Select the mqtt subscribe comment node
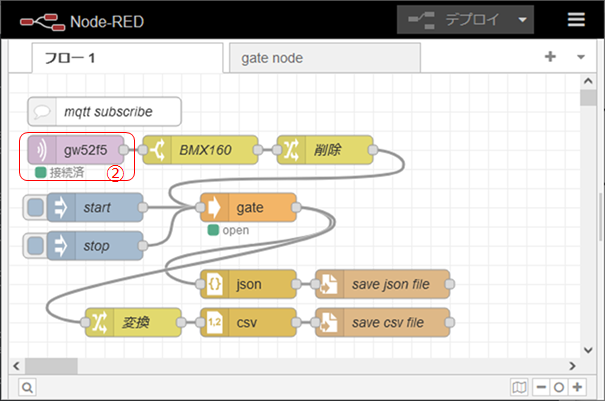605x401 pixels. (105, 111)
